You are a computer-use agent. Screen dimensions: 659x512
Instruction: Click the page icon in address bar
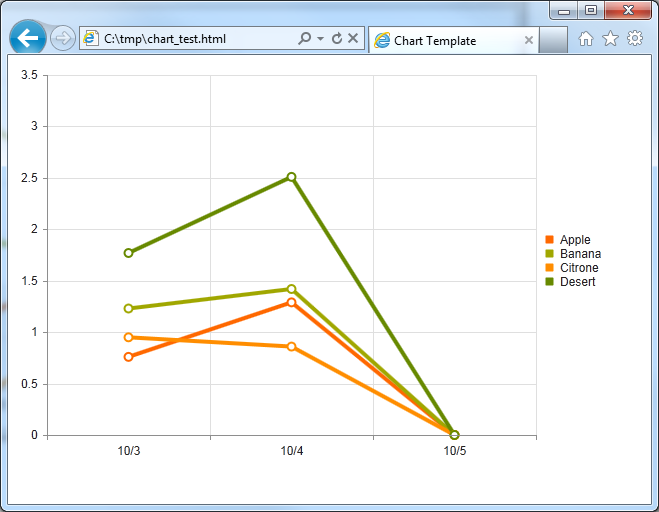click(90, 38)
